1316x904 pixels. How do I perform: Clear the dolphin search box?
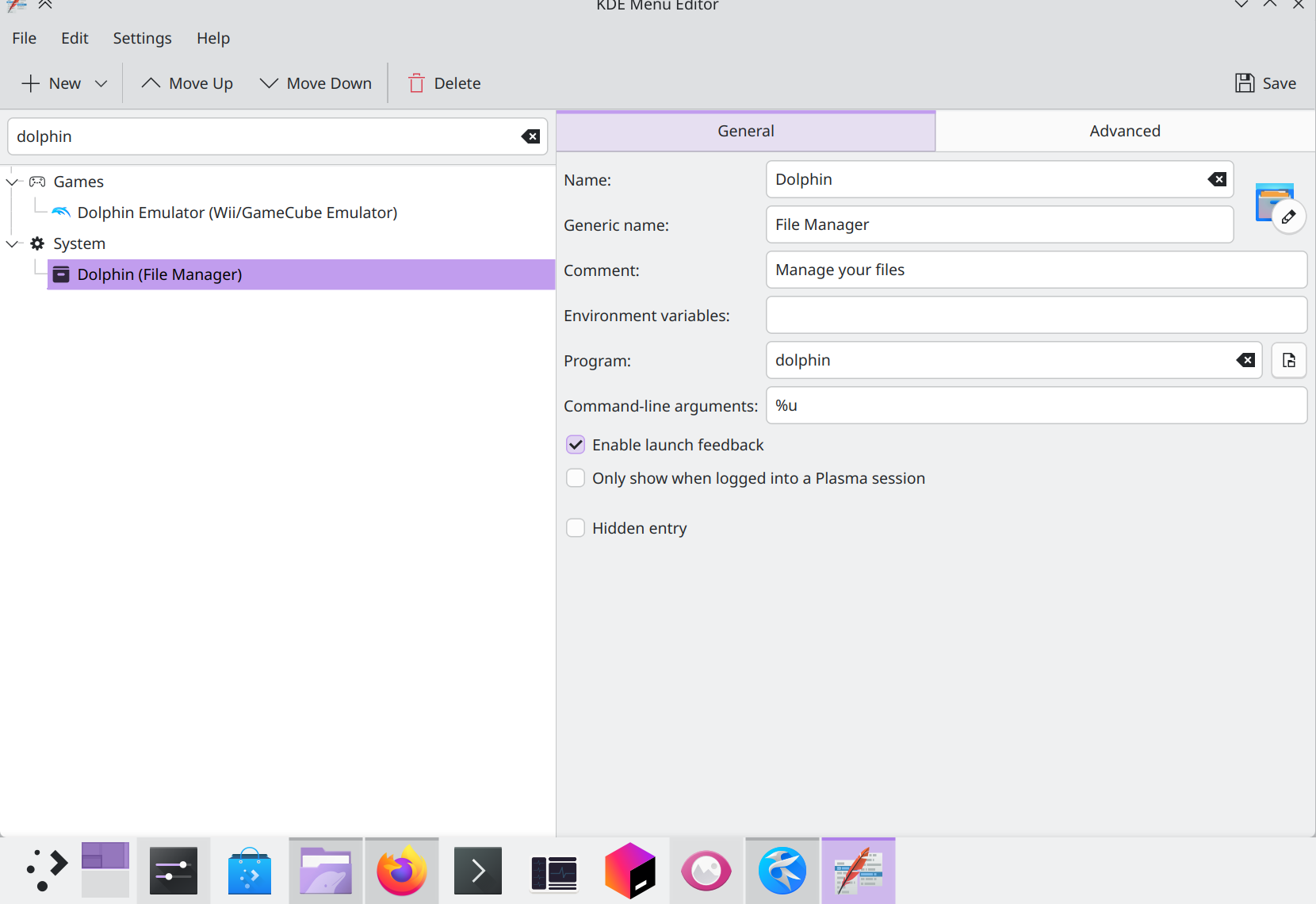coord(530,136)
